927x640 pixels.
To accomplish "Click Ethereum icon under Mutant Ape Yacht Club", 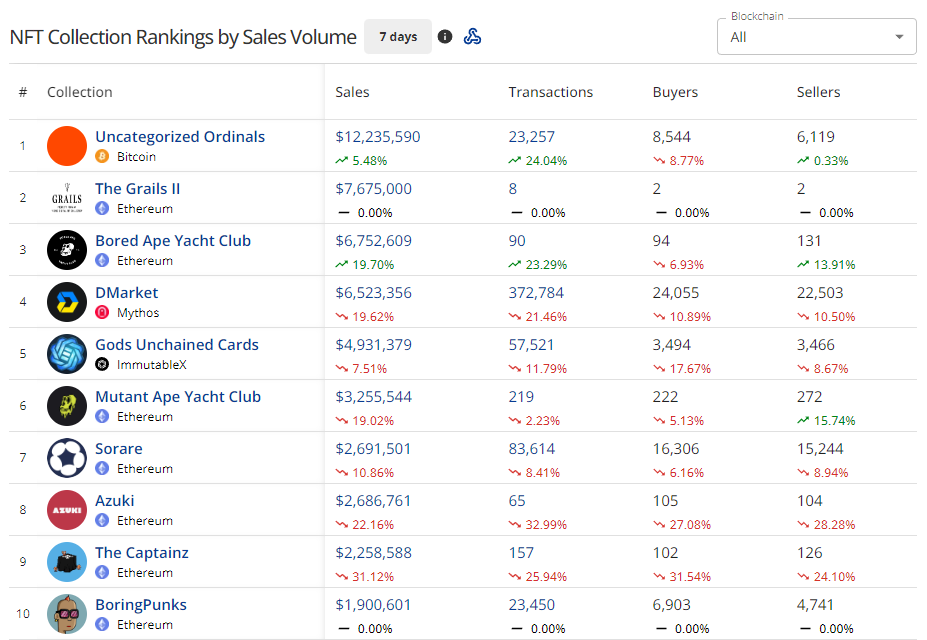I will [x=102, y=417].
